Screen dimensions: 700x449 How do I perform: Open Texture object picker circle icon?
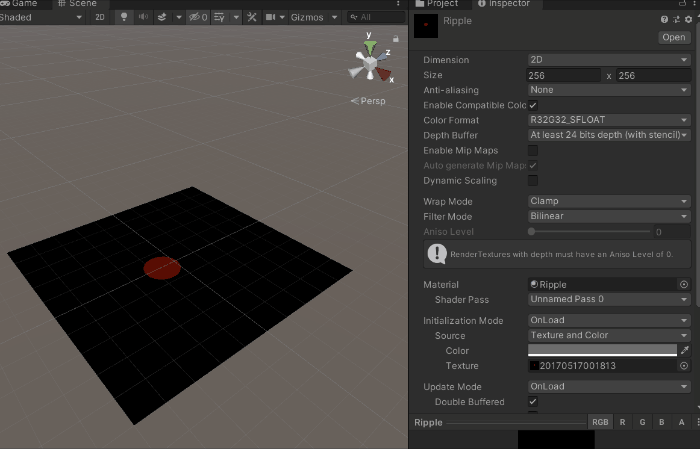click(x=684, y=366)
